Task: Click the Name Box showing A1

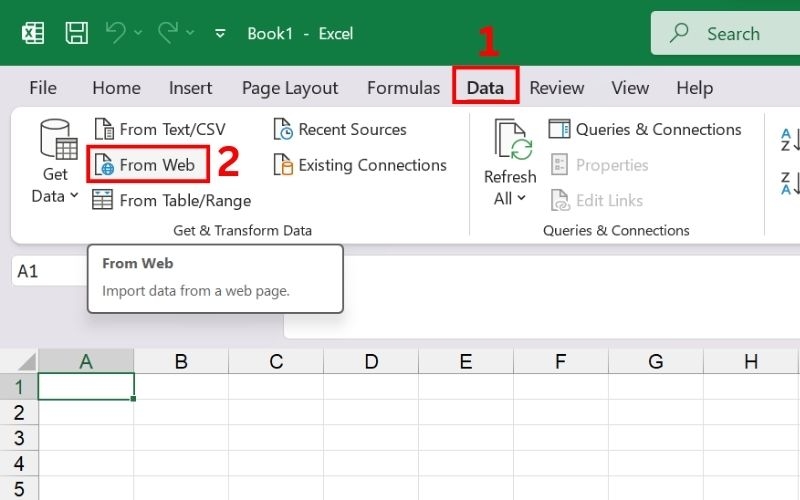Action: (49, 271)
